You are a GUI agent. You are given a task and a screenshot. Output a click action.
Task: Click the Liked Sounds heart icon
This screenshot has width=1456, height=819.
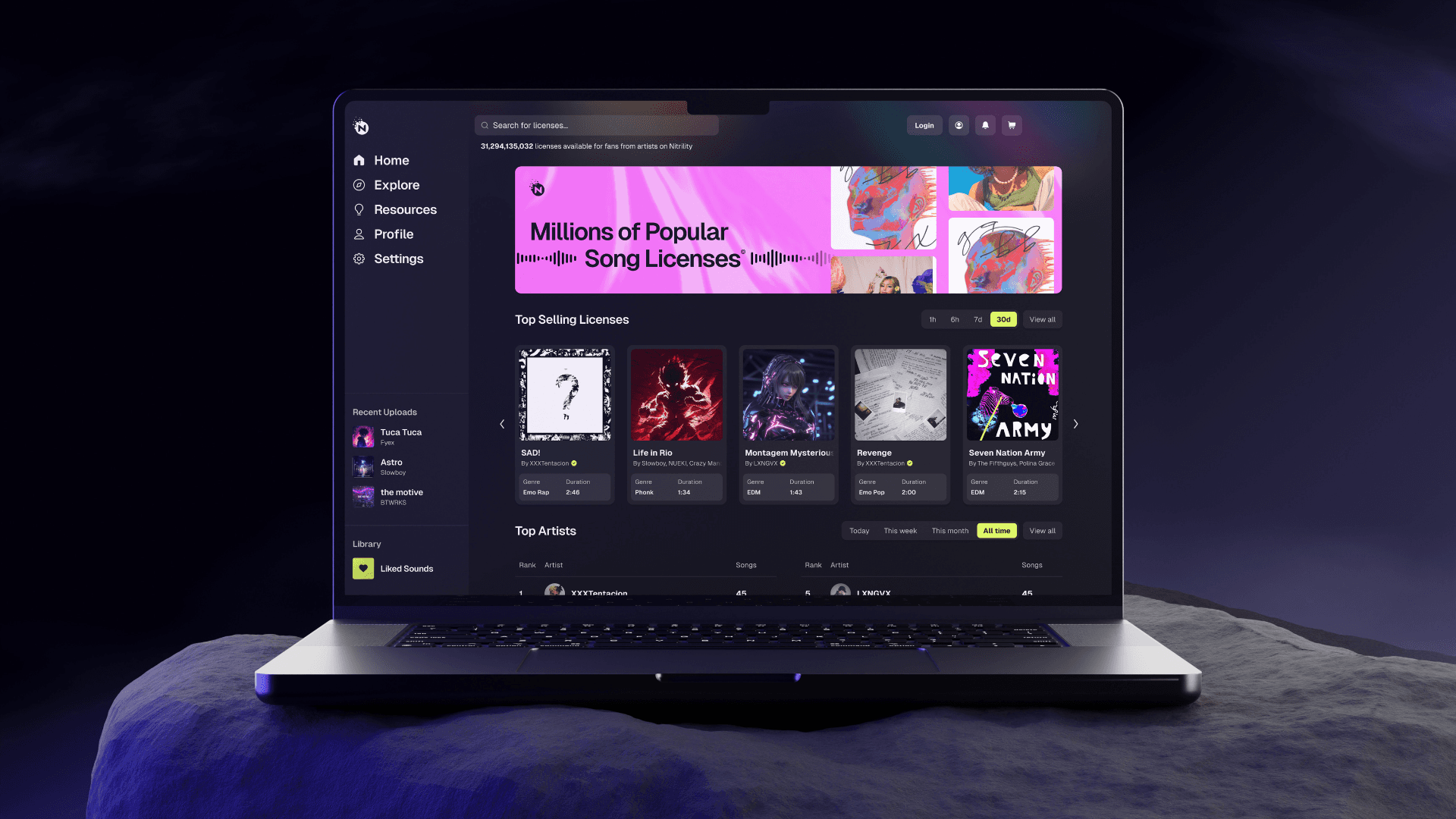pos(363,568)
